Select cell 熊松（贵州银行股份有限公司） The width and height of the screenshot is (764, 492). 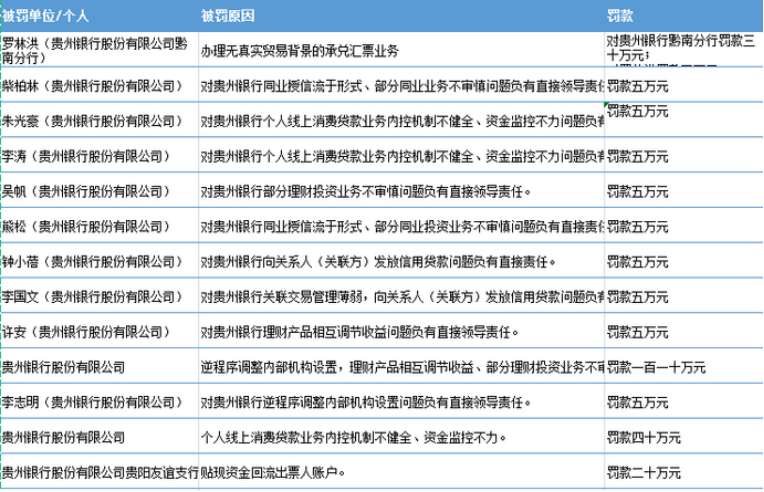click(99, 225)
